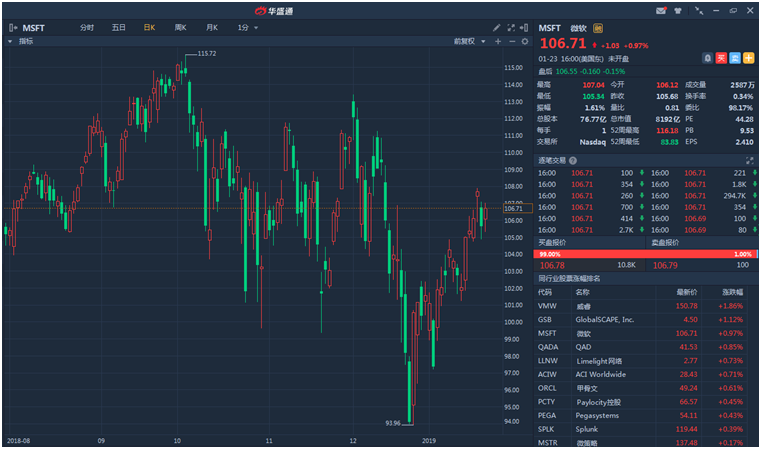The height and width of the screenshot is (449, 761).
Task: Zoom out chart with minus icon
Action: (x=512, y=41)
